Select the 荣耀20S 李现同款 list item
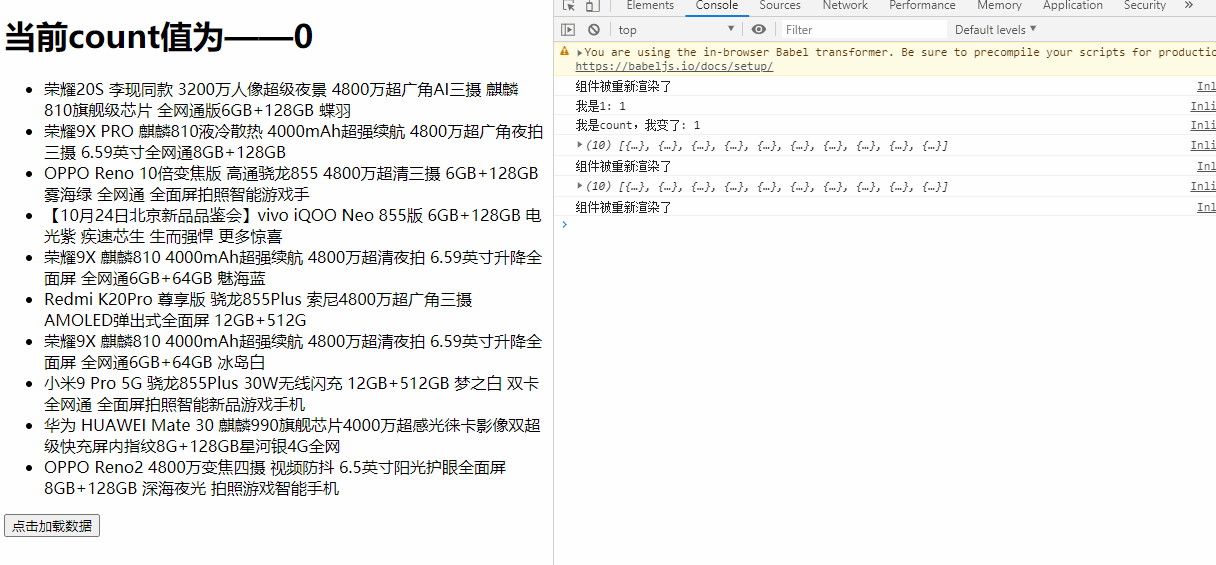This screenshot has height=565, width=1216. [x=296, y=100]
